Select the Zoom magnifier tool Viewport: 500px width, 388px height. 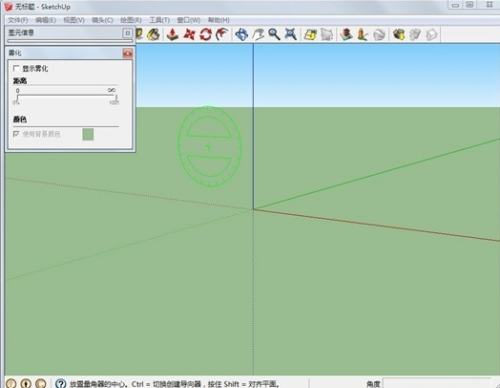(274, 34)
